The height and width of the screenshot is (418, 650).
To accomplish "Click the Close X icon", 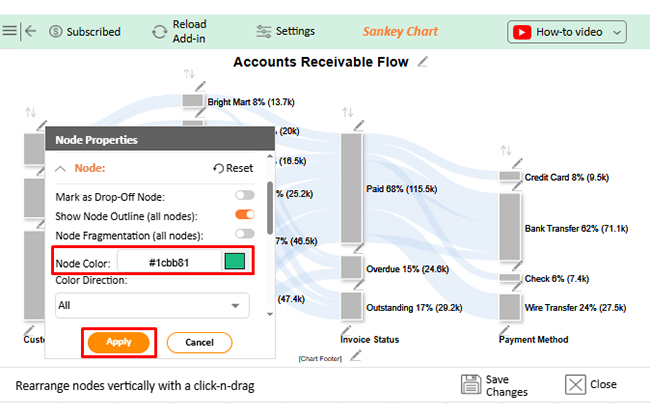I will coord(575,385).
